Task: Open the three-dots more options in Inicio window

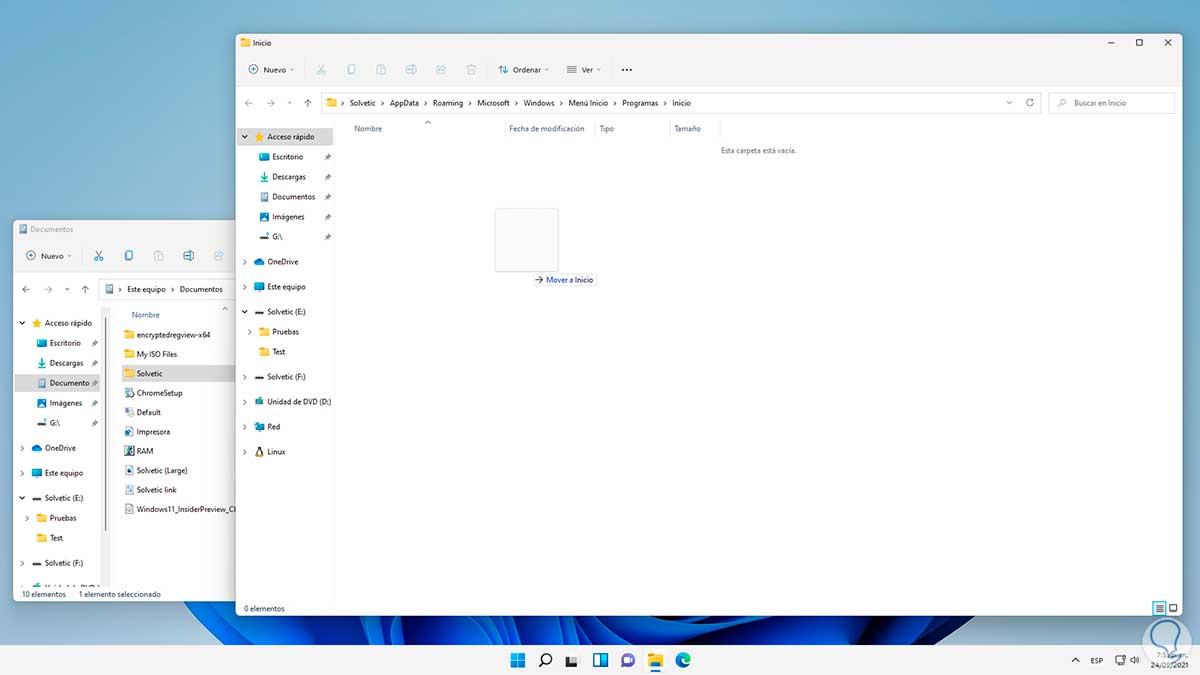Action: point(627,70)
